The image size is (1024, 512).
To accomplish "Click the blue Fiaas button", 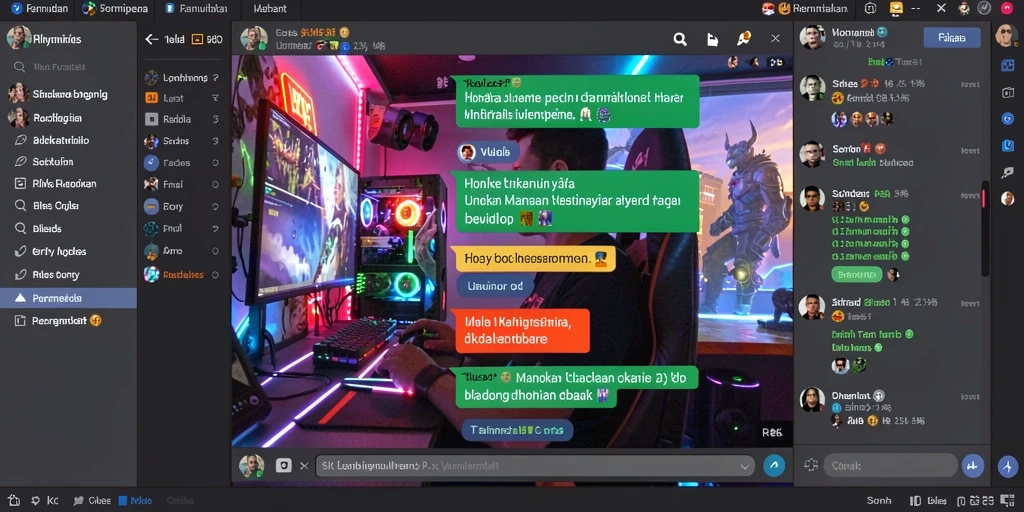I will (x=952, y=38).
